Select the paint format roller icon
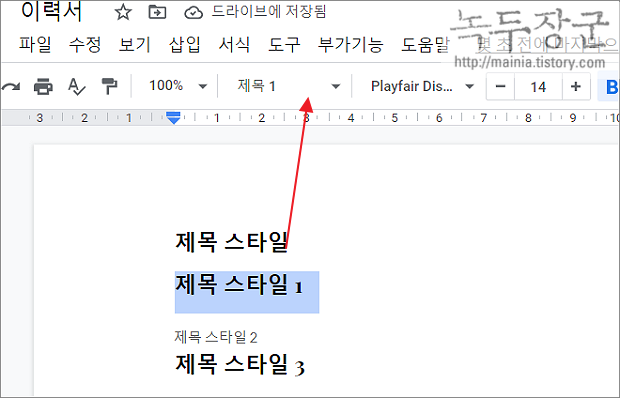Viewport: 620px width, 398px height. pyautogui.click(x=109, y=86)
